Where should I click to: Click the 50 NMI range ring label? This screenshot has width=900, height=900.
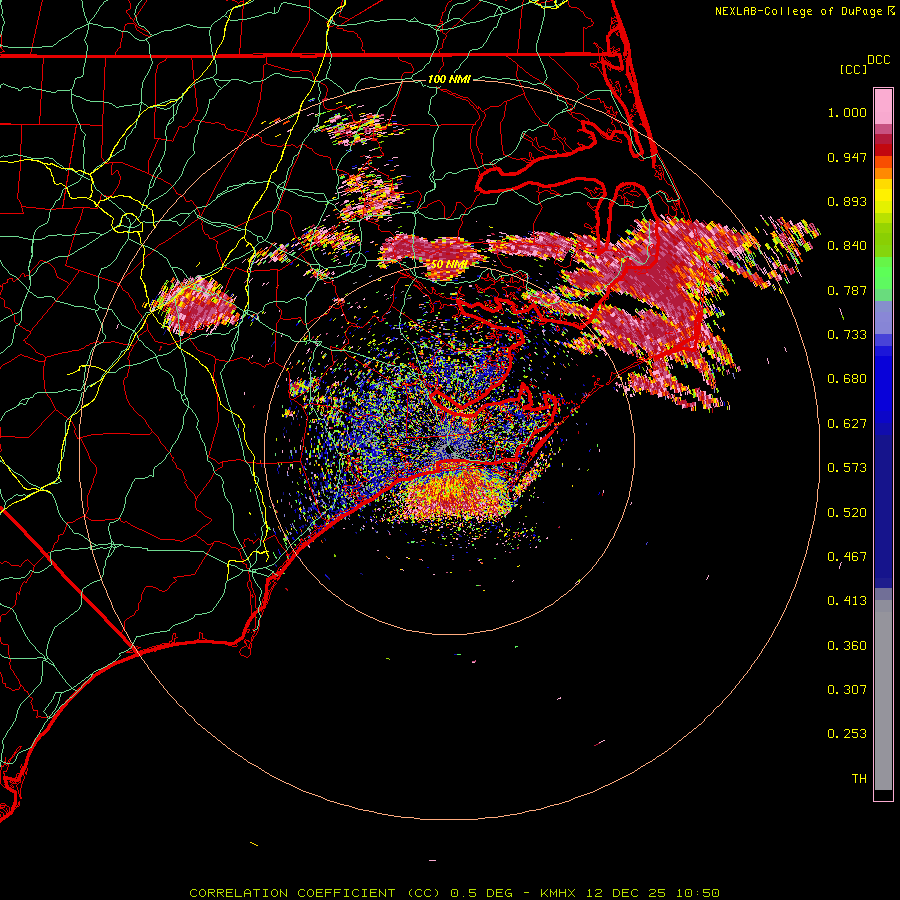tap(449, 264)
